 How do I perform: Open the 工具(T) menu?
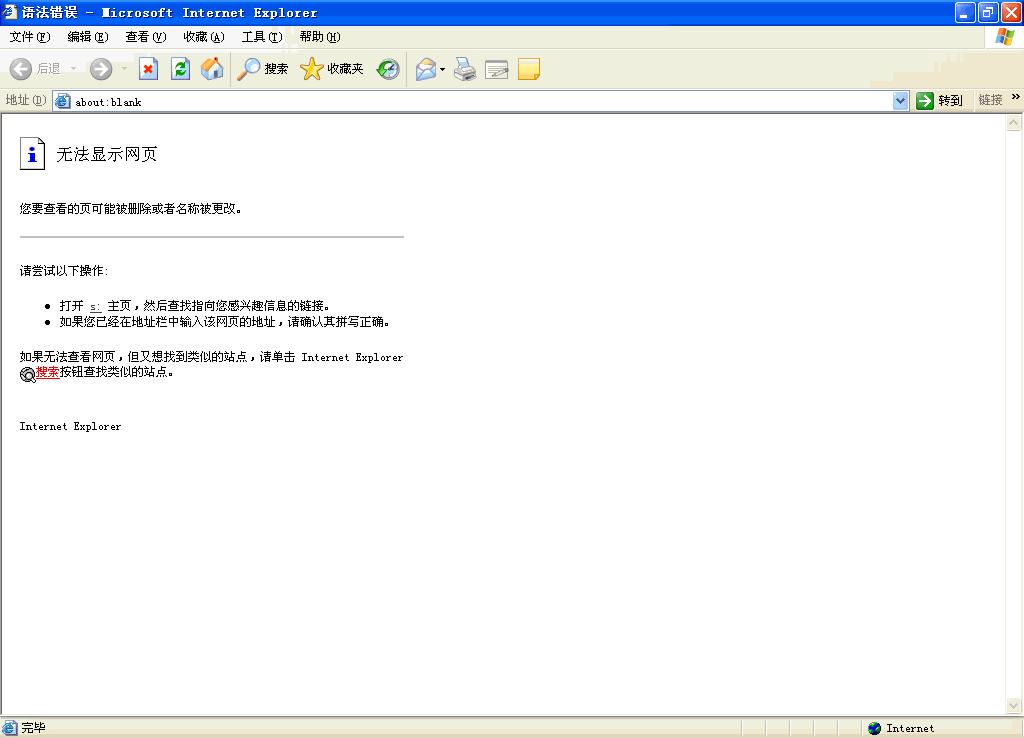(x=262, y=37)
